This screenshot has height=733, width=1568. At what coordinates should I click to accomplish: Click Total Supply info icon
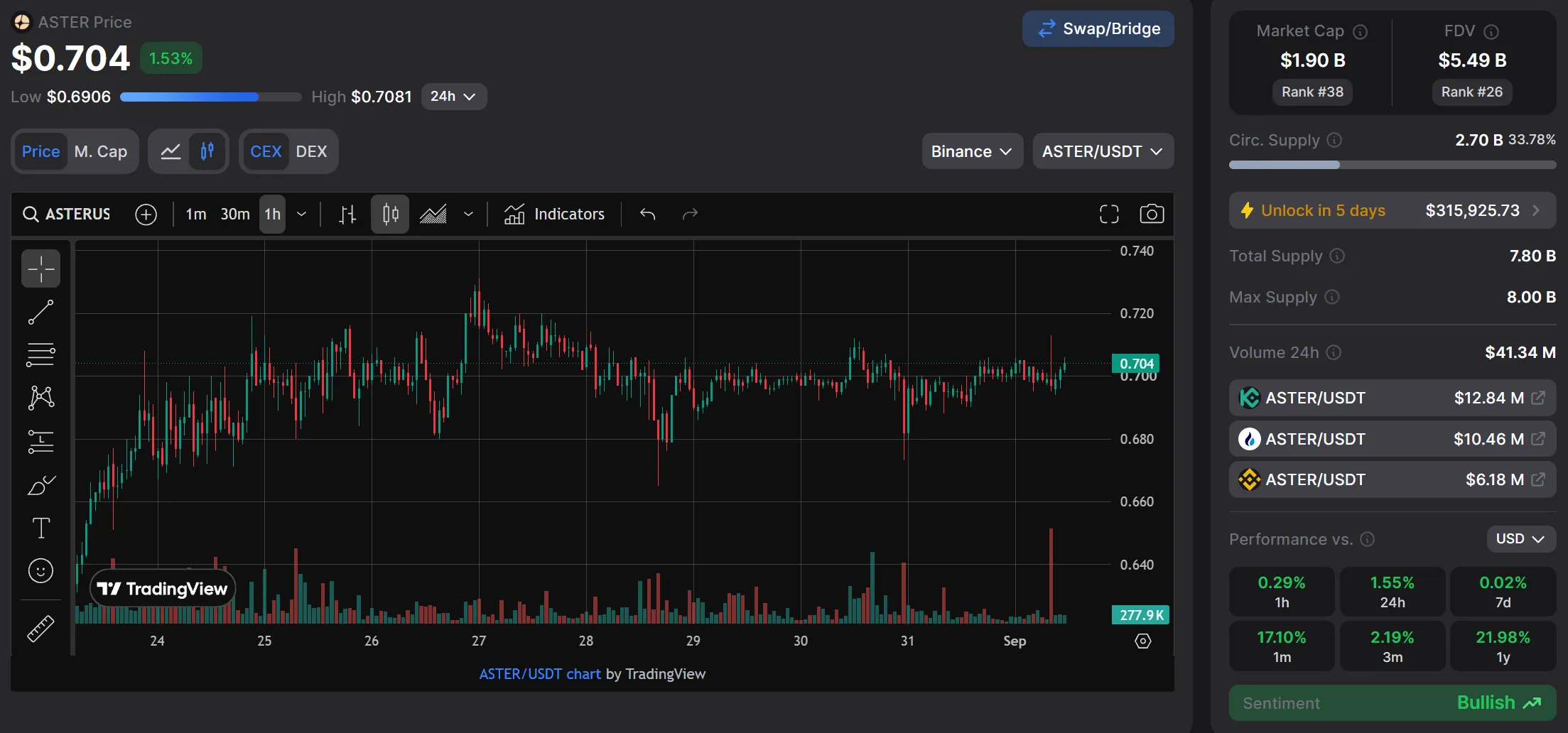click(x=1337, y=256)
